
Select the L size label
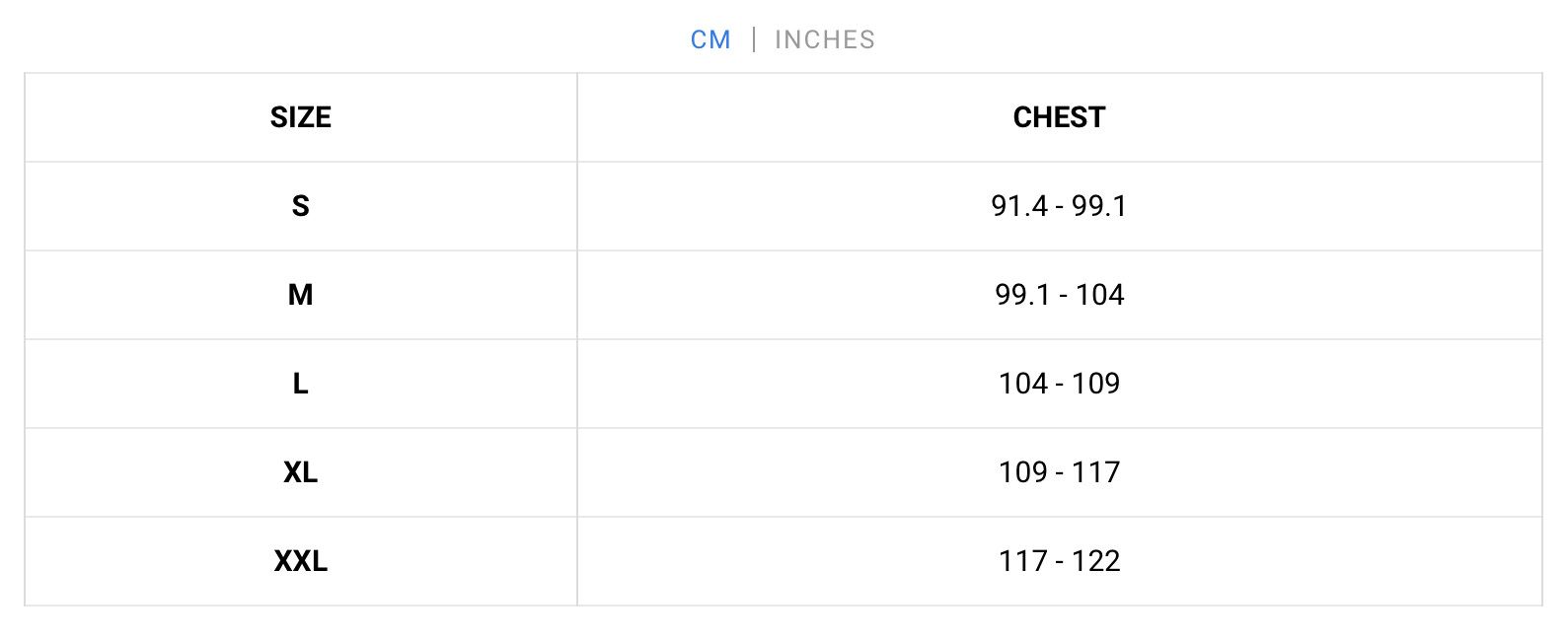click(x=301, y=384)
